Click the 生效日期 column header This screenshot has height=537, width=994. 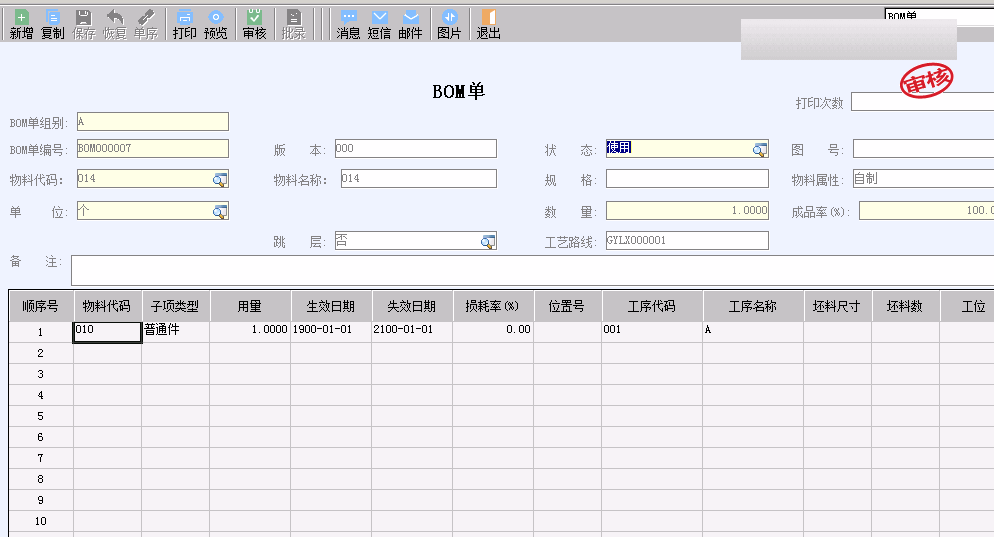(331, 306)
